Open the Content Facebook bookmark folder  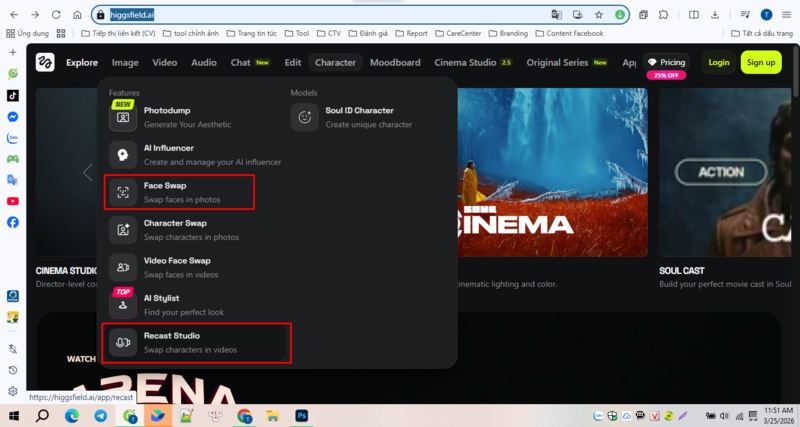point(569,34)
